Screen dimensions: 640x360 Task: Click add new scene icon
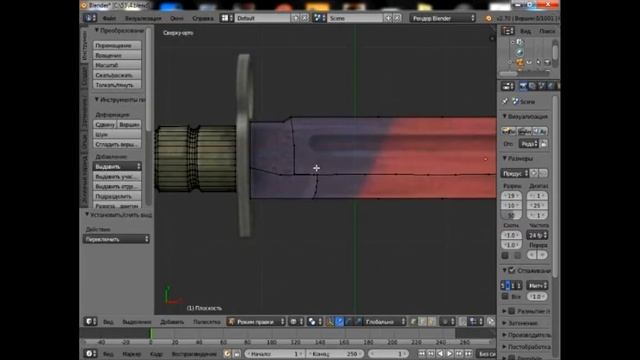(388, 18)
